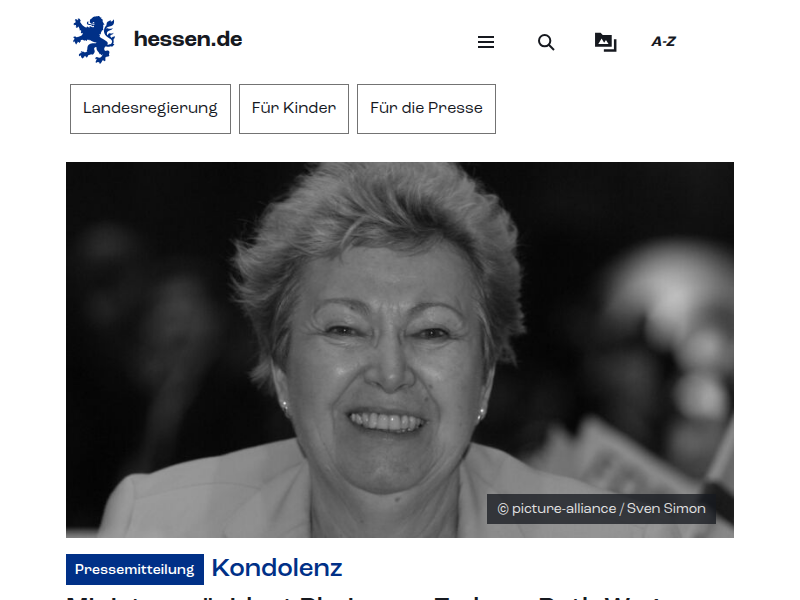Click the picture-alliance agency name

click(x=564, y=509)
